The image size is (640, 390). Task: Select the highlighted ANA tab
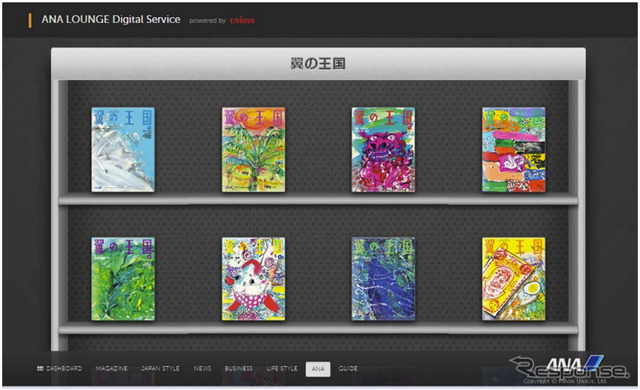tap(318, 369)
